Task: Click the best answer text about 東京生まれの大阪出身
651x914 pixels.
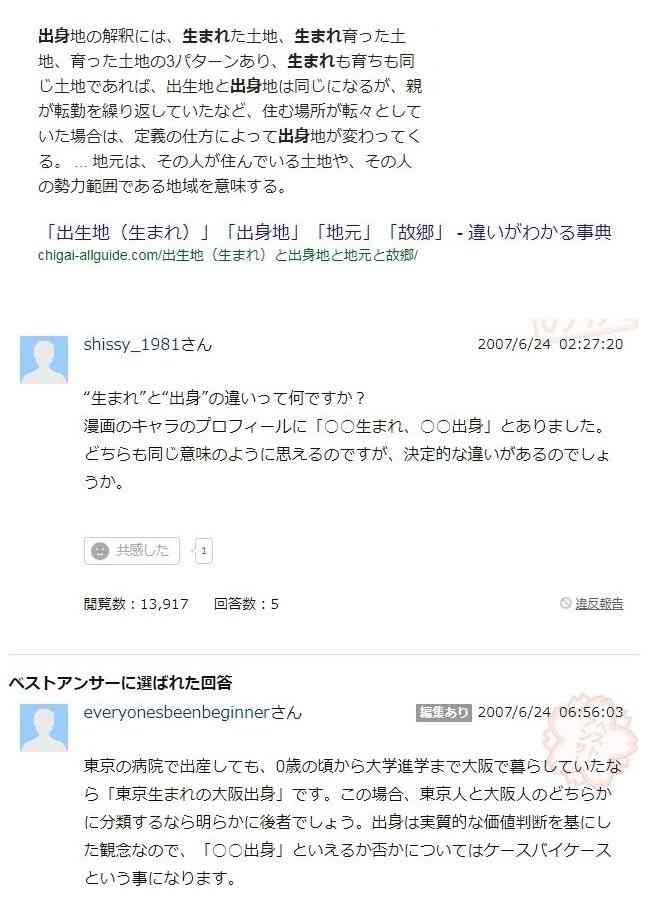Action: point(353,822)
